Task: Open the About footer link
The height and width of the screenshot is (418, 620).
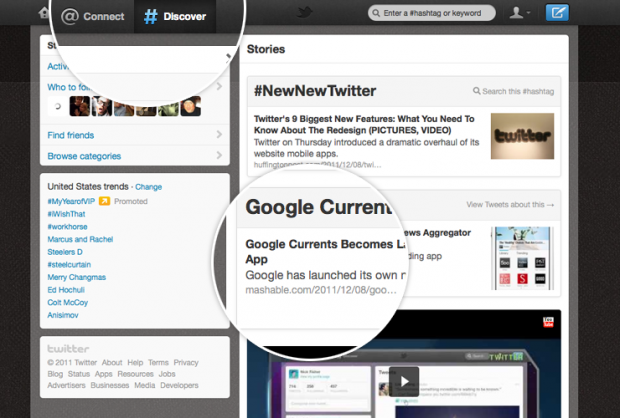Action: point(112,363)
